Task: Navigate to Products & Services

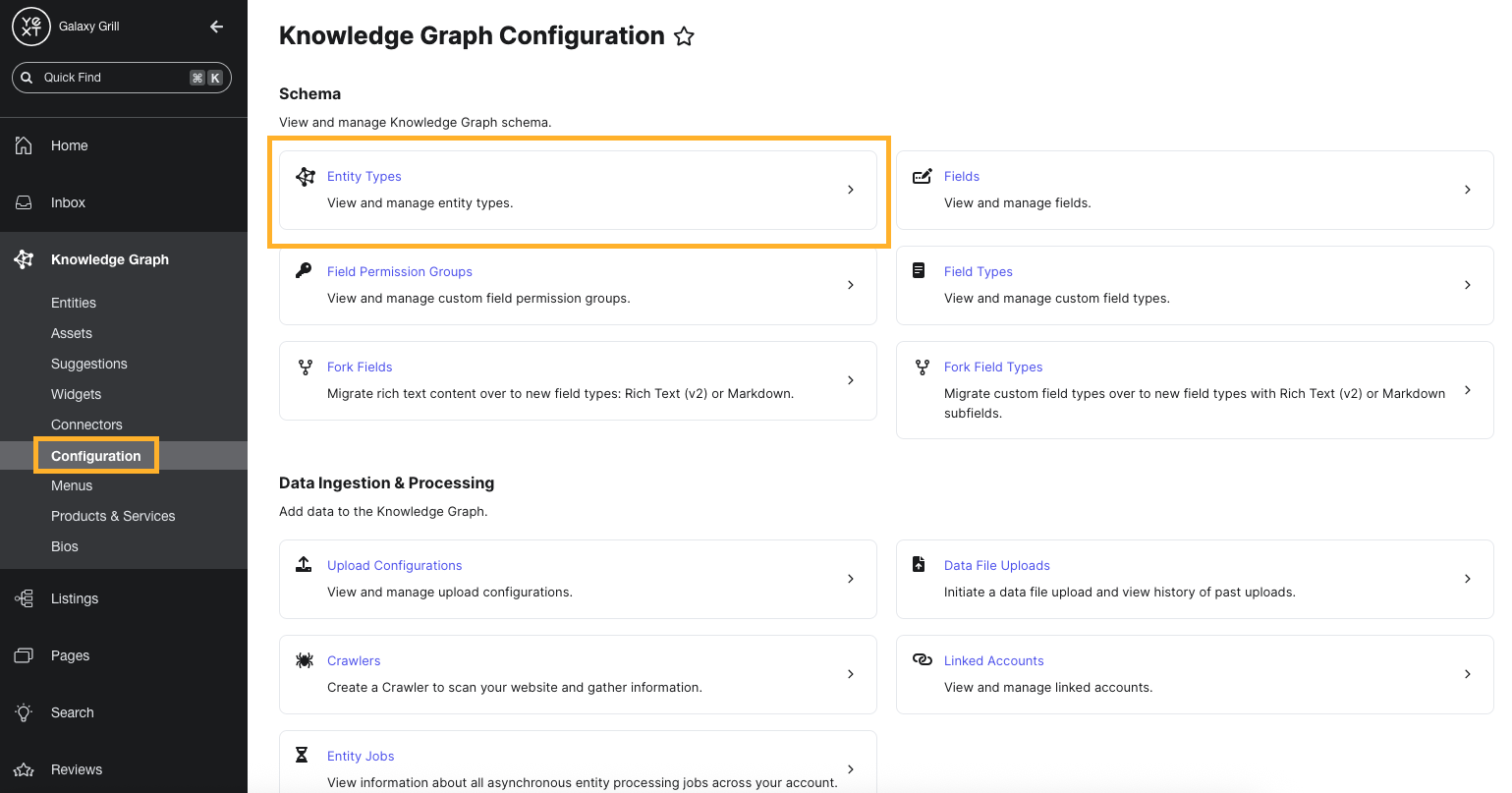Action: [113, 516]
